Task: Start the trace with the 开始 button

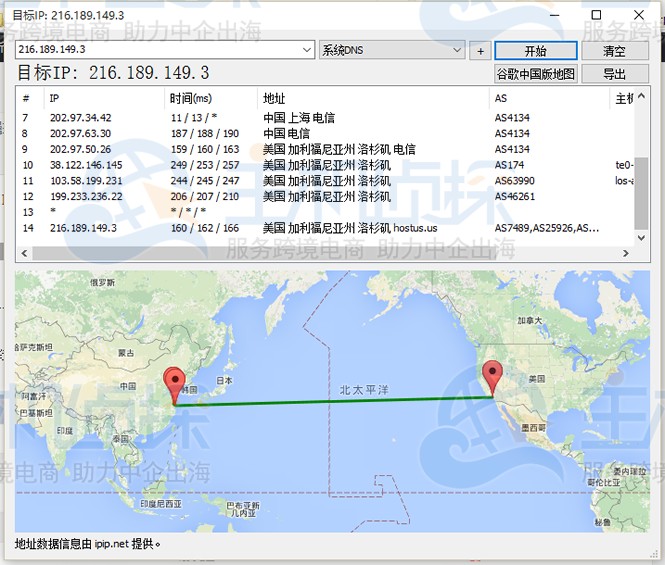Action: [535, 50]
